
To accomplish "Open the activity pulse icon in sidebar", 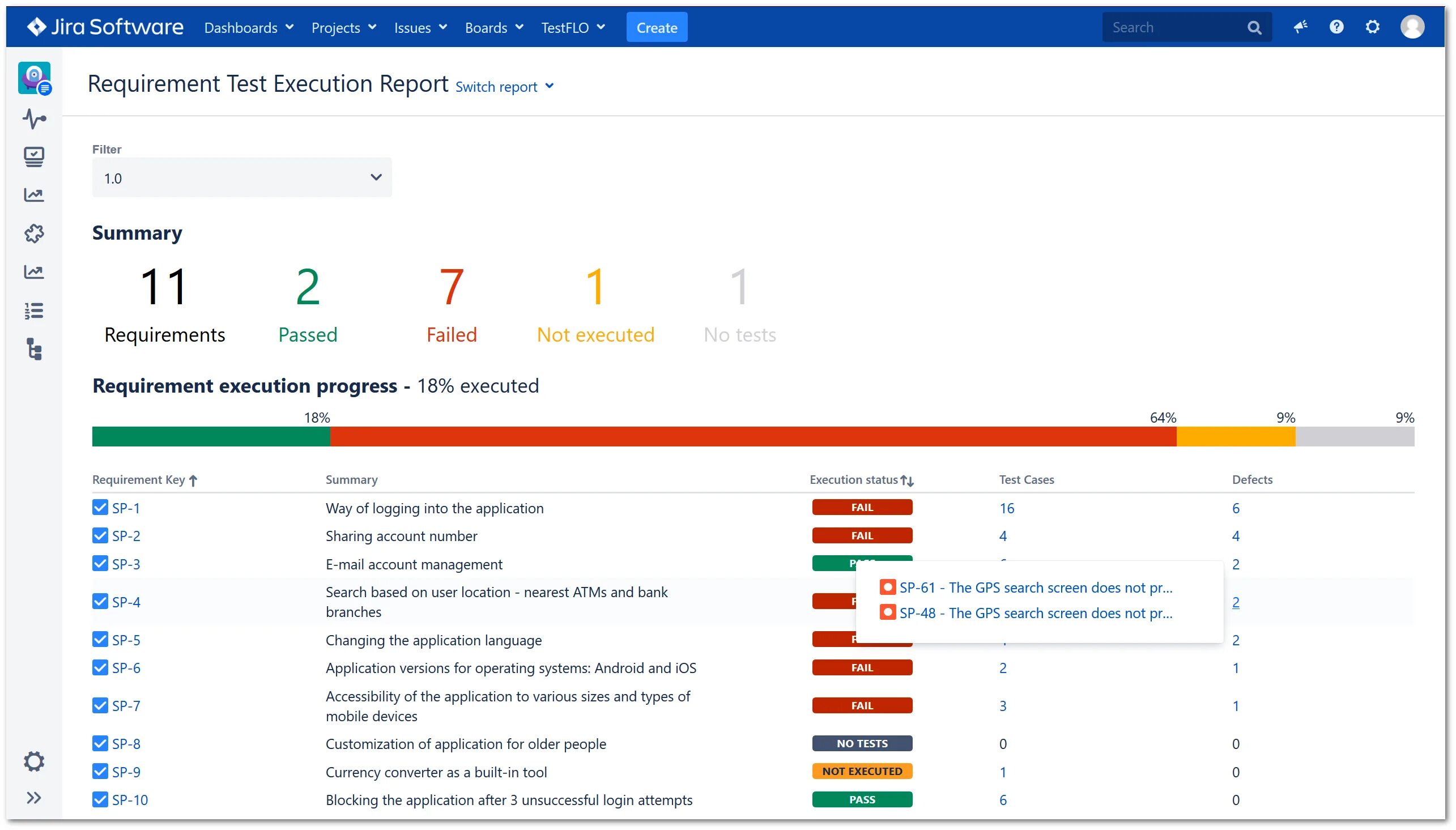I will click(34, 118).
